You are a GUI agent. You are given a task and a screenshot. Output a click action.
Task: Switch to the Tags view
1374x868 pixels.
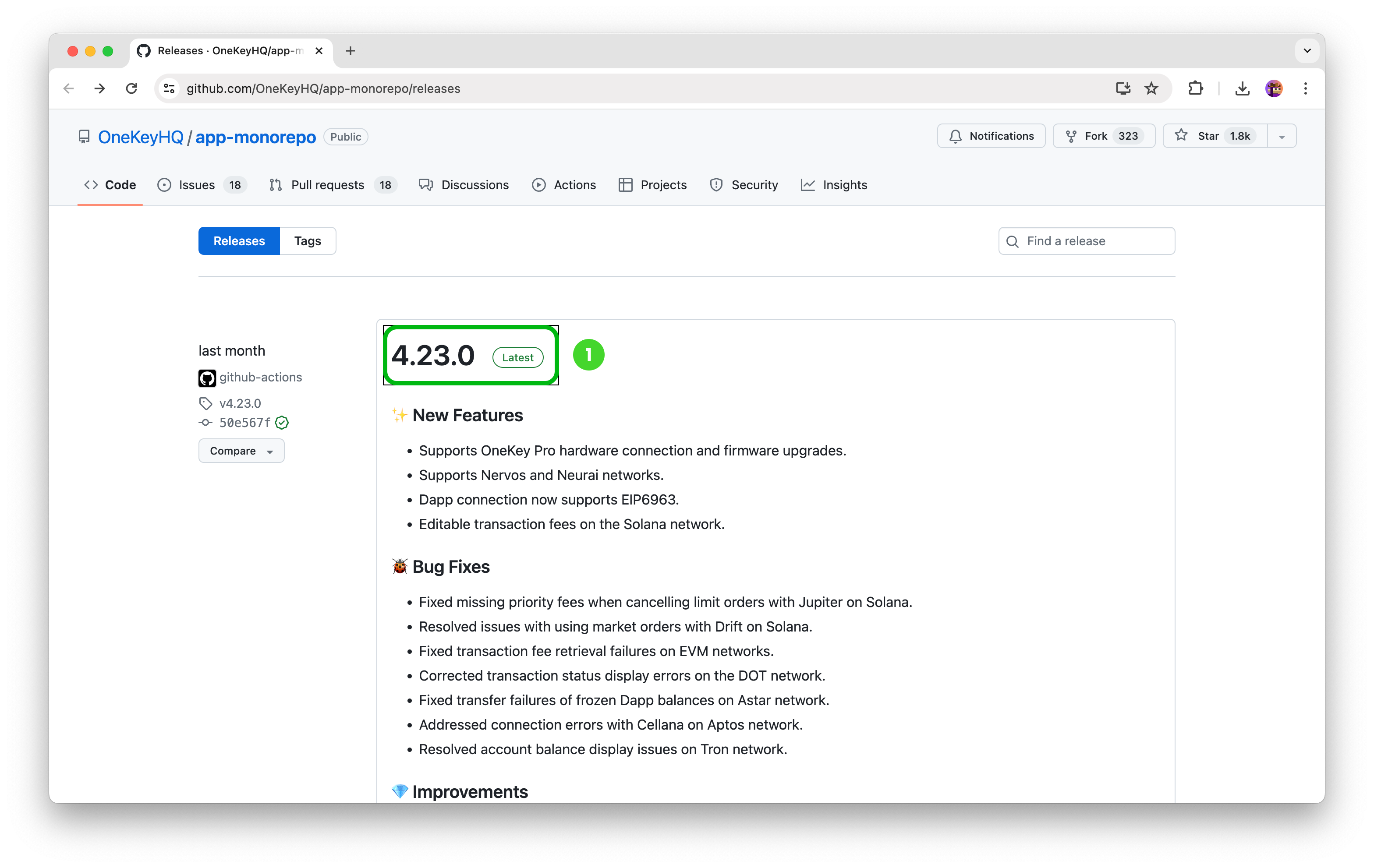coord(308,241)
